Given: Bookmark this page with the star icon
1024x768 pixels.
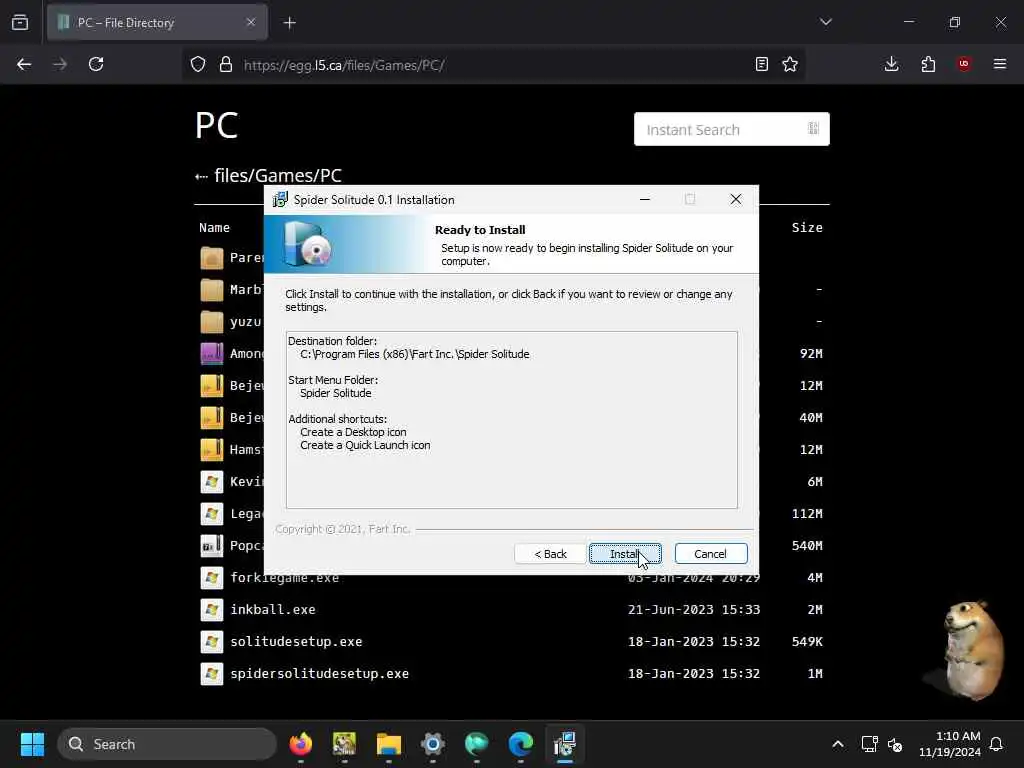Looking at the screenshot, I should click(x=790, y=64).
